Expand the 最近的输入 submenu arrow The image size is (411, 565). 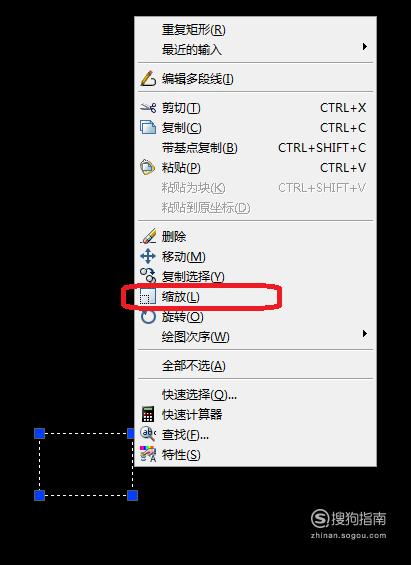(365, 46)
